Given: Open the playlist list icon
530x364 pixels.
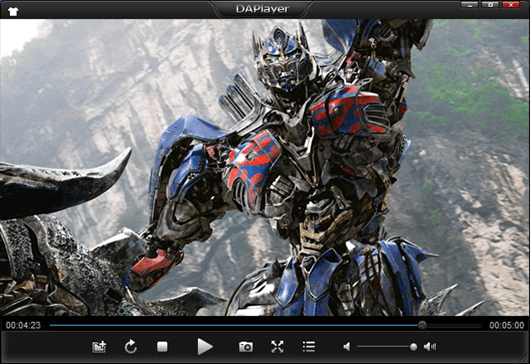Looking at the screenshot, I should click(309, 347).
